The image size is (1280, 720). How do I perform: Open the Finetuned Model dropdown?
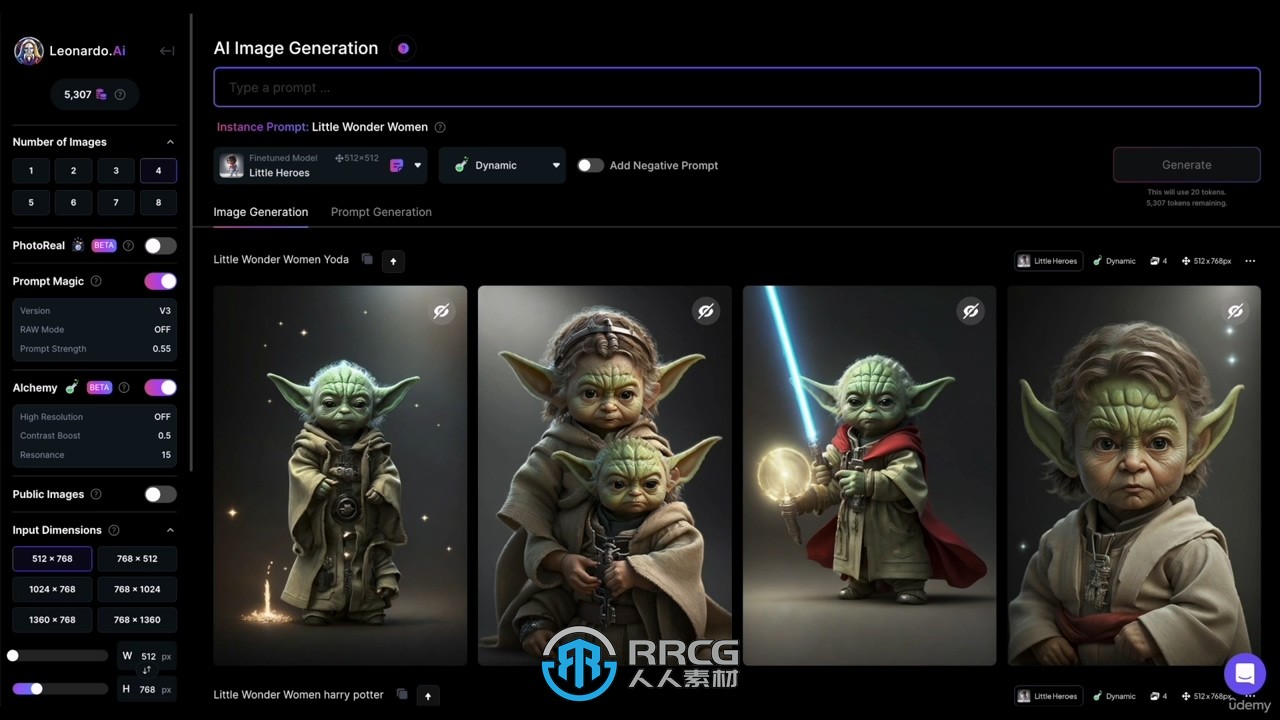tap(321, 165)
